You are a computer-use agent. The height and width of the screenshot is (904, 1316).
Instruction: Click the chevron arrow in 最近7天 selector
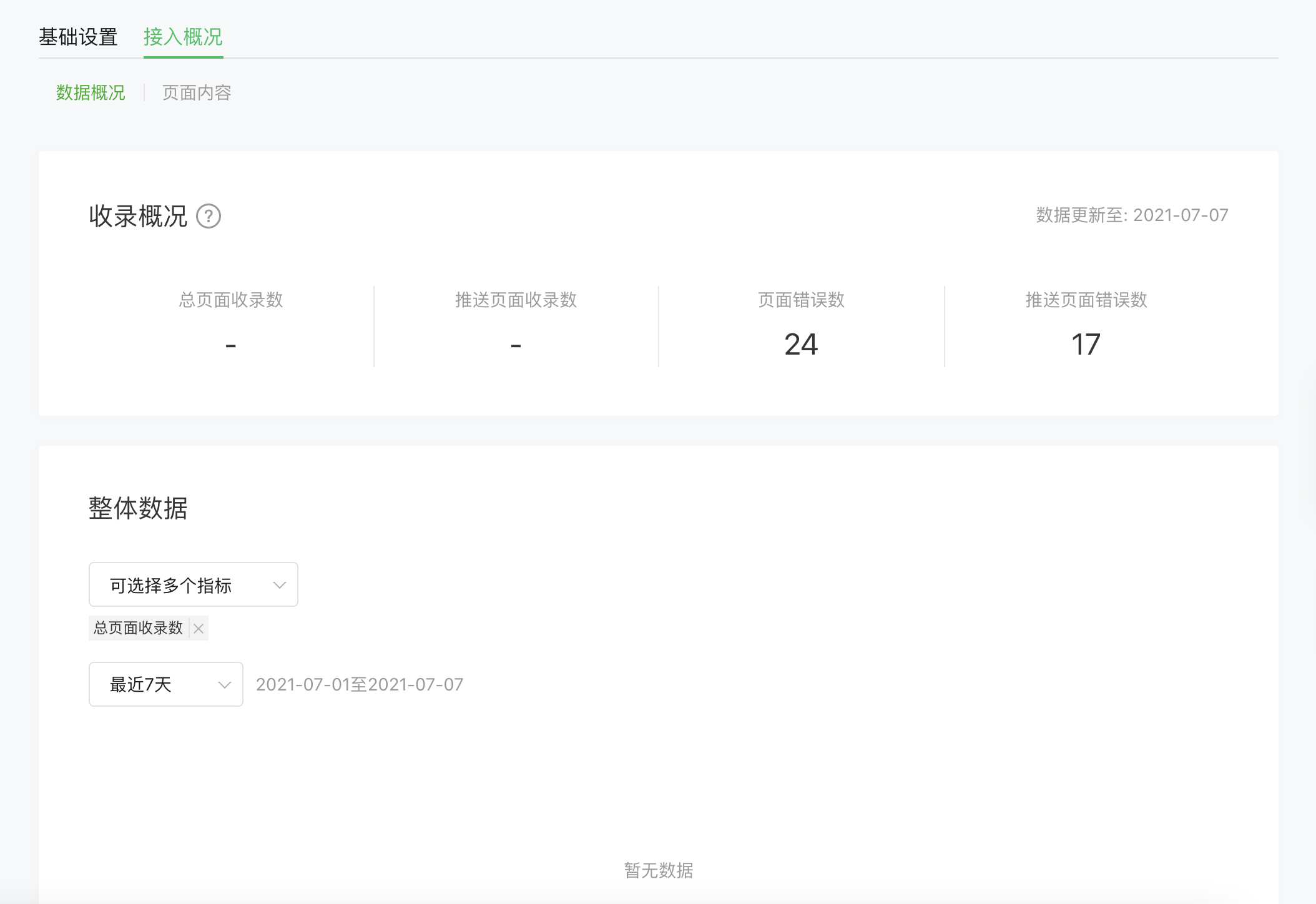click(225, 685)
